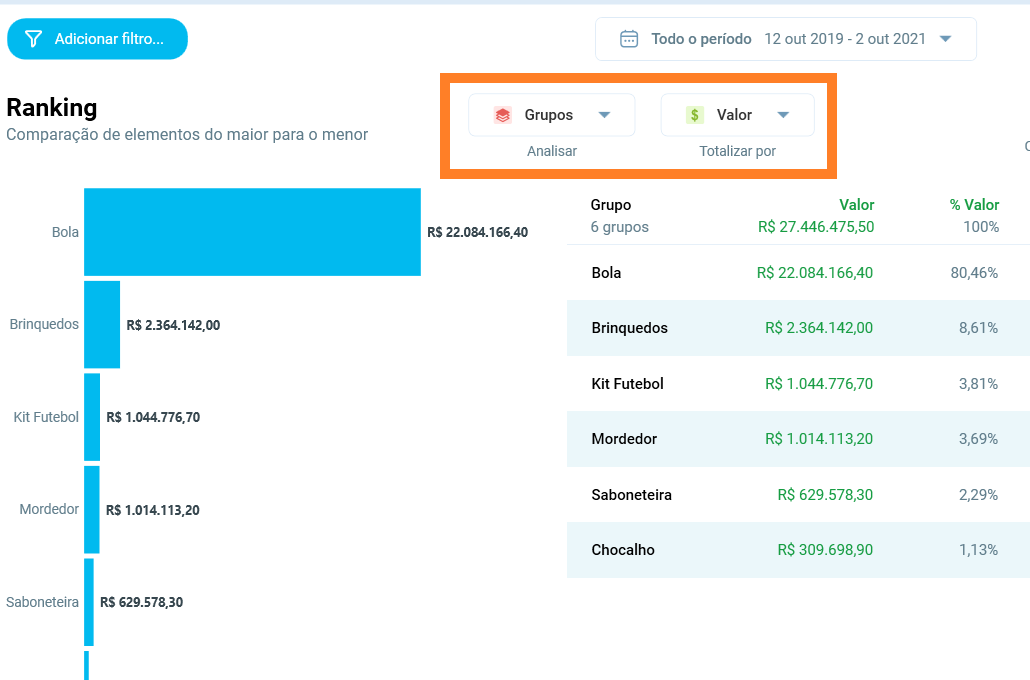Click the calendar icon by Todo o período
The image size is (1030, 680).
pos(629,39)
